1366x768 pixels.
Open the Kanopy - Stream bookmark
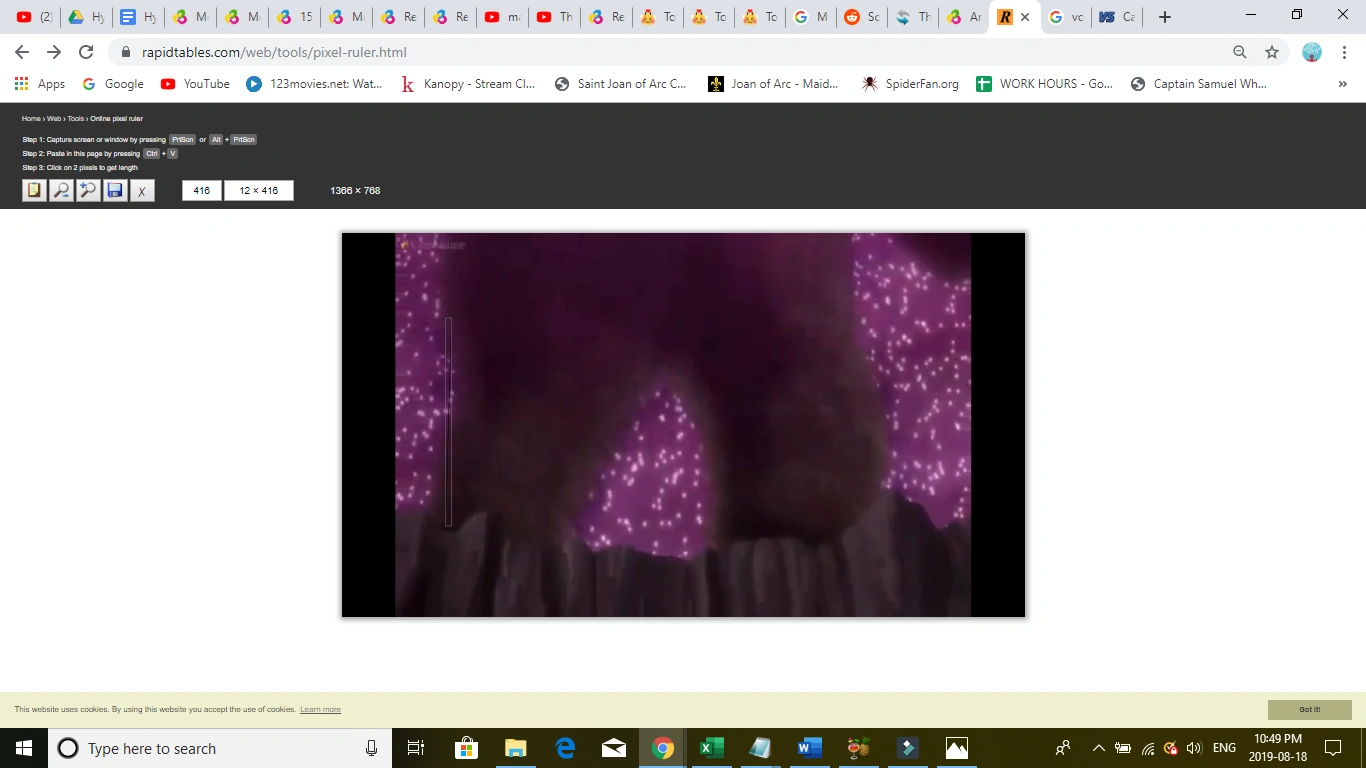click(468, 84)
